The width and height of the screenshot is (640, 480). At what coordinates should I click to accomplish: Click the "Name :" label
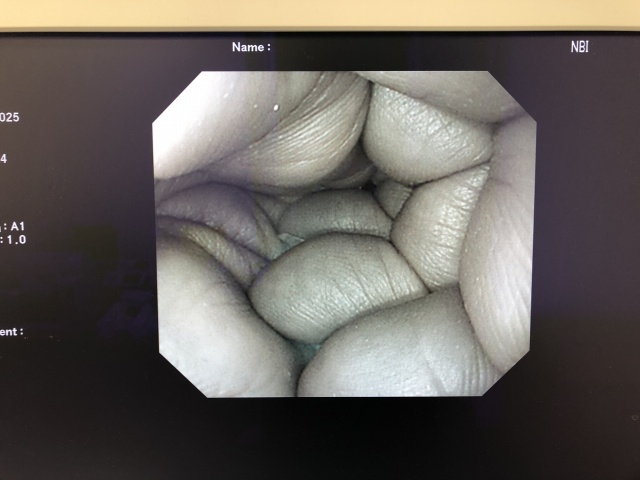(251, 47)
